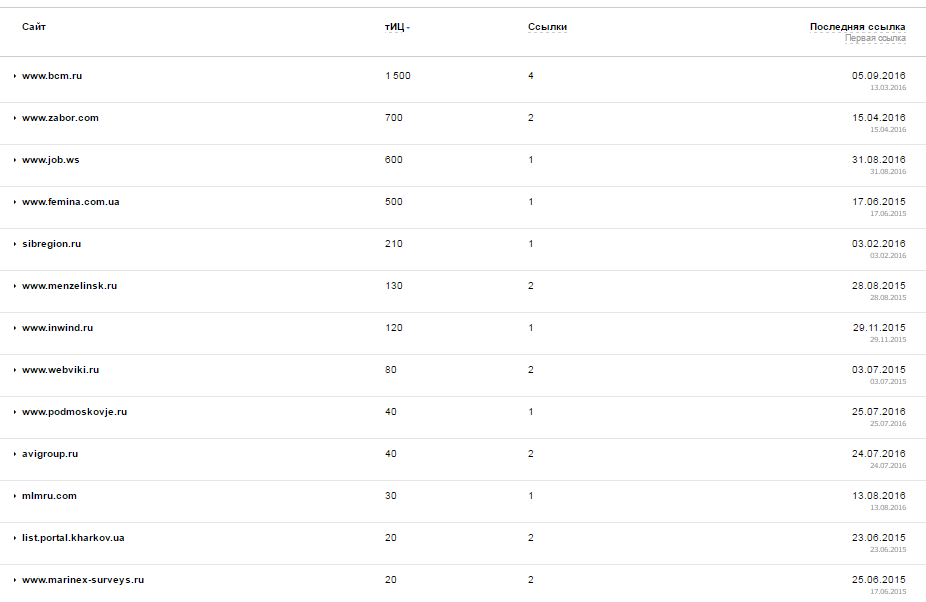Open the www.inwind.ru site entry

tap(57, 328)
